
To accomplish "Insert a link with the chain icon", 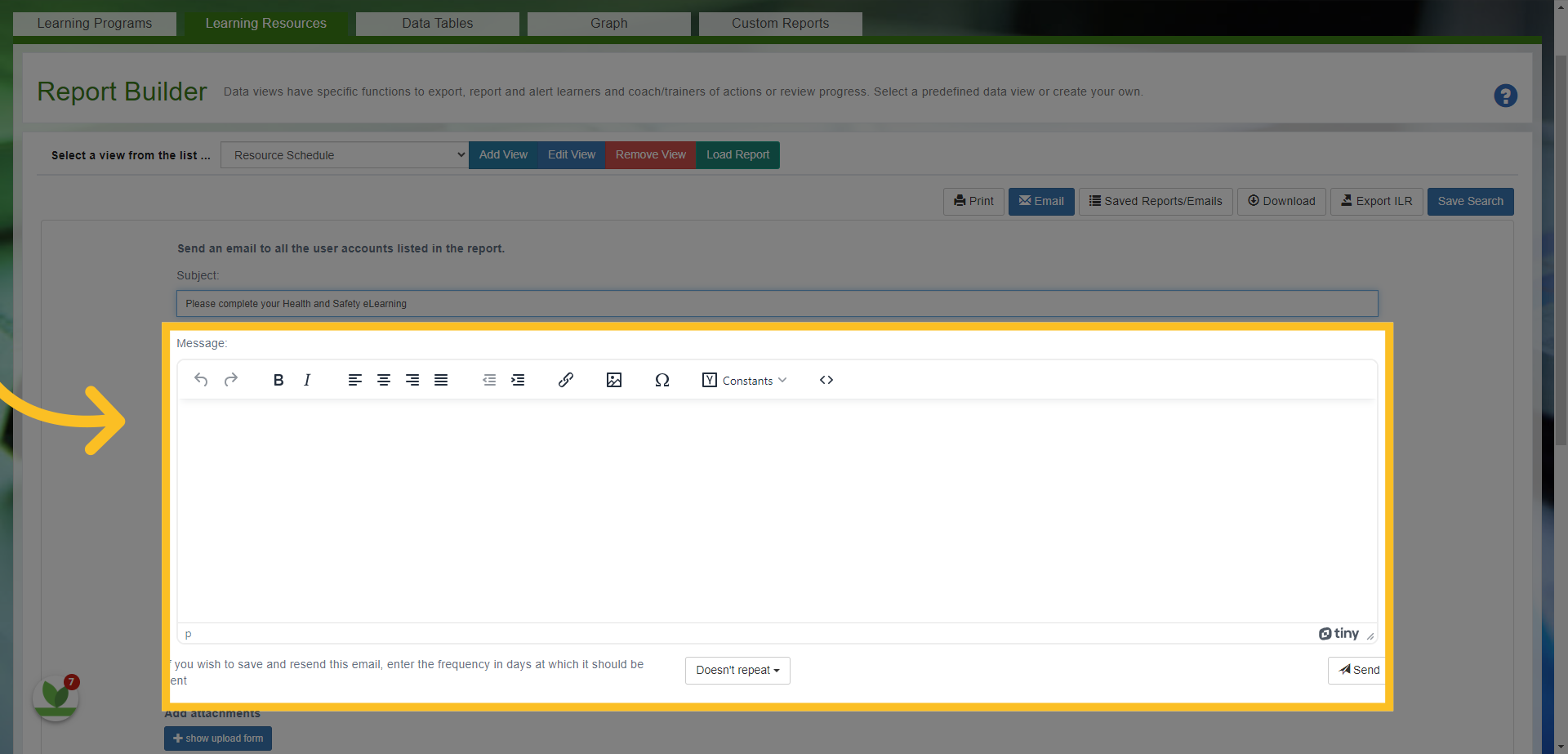I will pos(566,380).
